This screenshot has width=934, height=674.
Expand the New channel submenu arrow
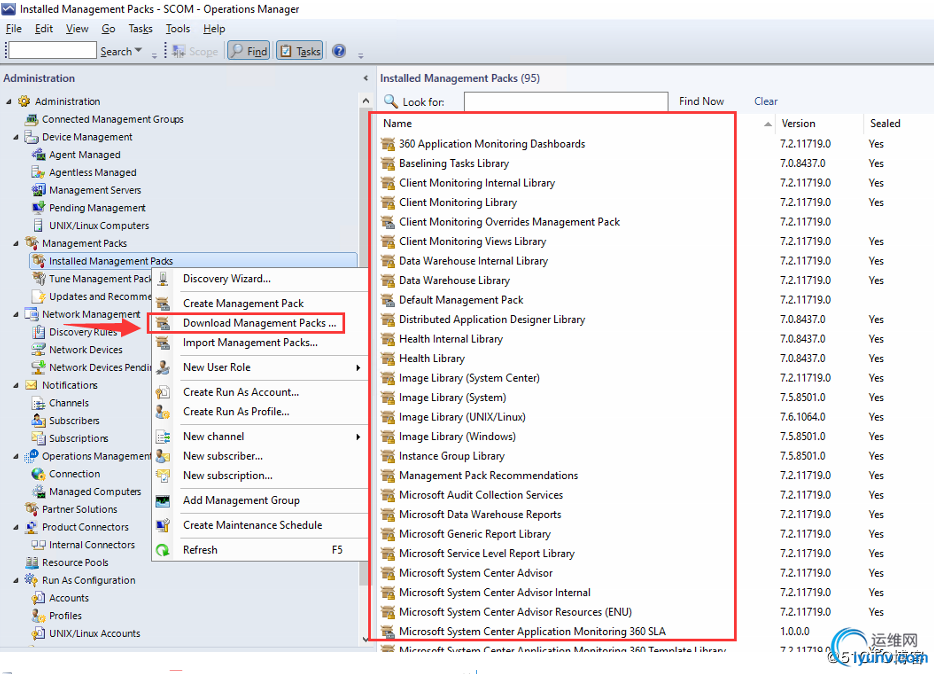(x=358, y=437)
